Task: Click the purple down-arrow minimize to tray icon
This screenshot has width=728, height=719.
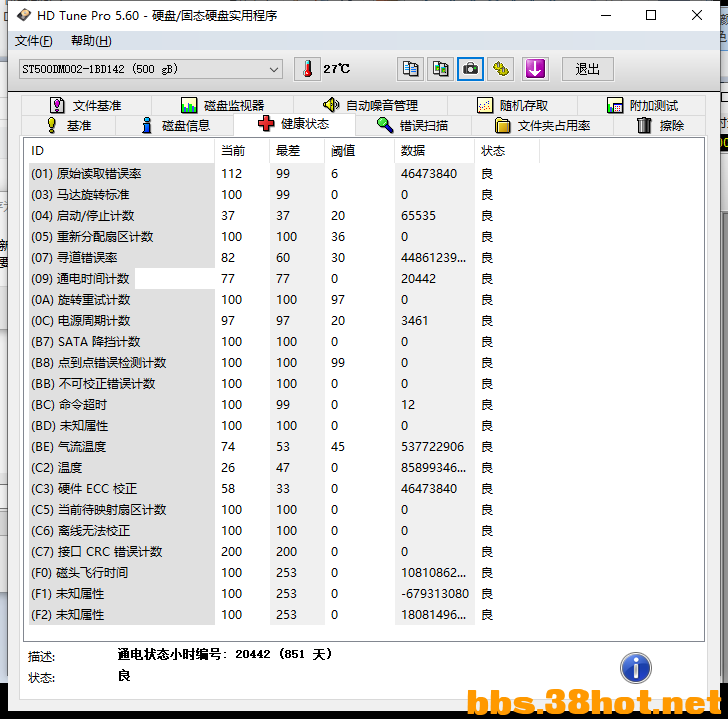Action: coord(535,69)
